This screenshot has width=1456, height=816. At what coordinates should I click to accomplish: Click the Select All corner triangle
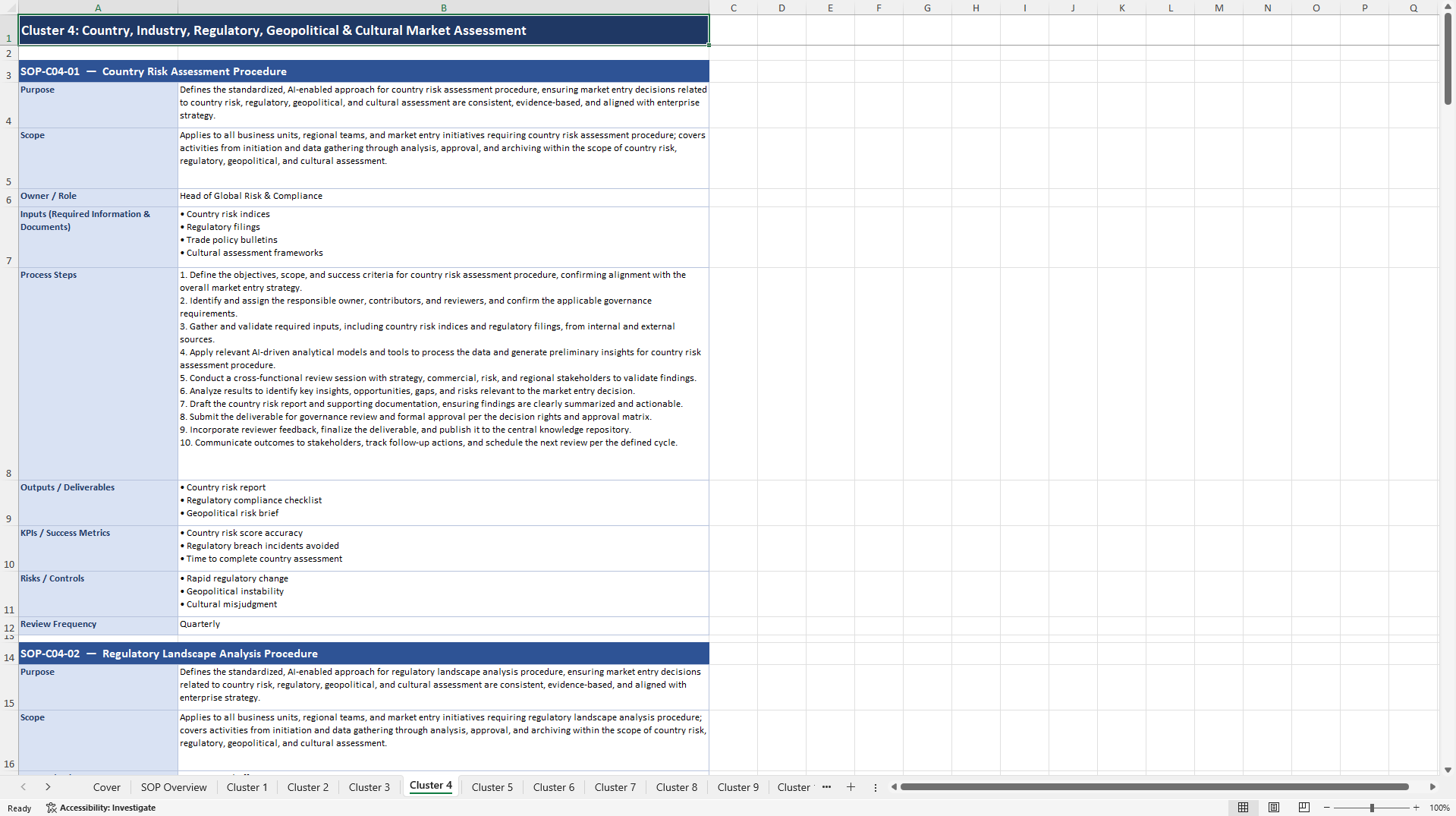pos(9,8)
